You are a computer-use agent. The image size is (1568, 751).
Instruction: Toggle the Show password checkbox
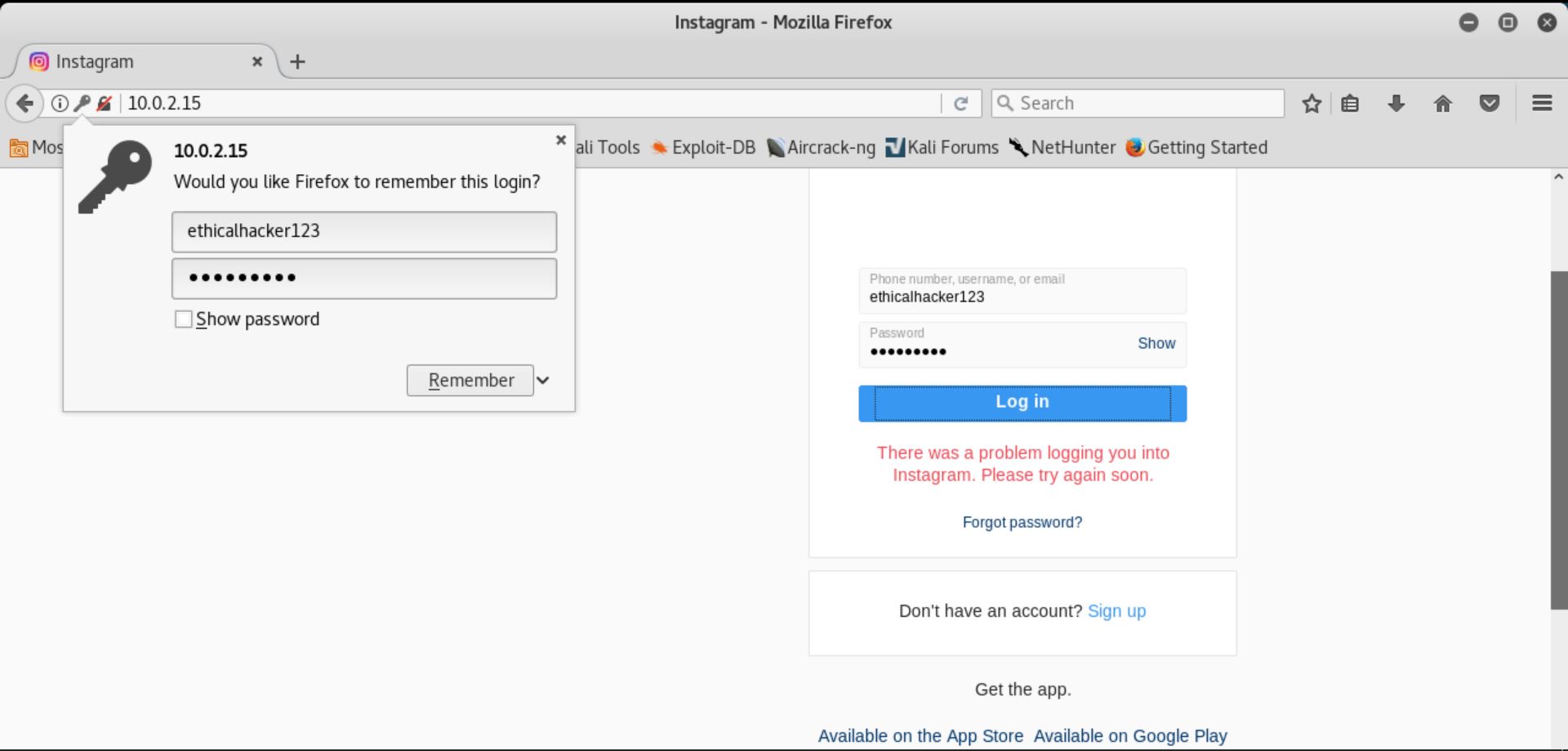pyautogui.click(x=184, y=319)
